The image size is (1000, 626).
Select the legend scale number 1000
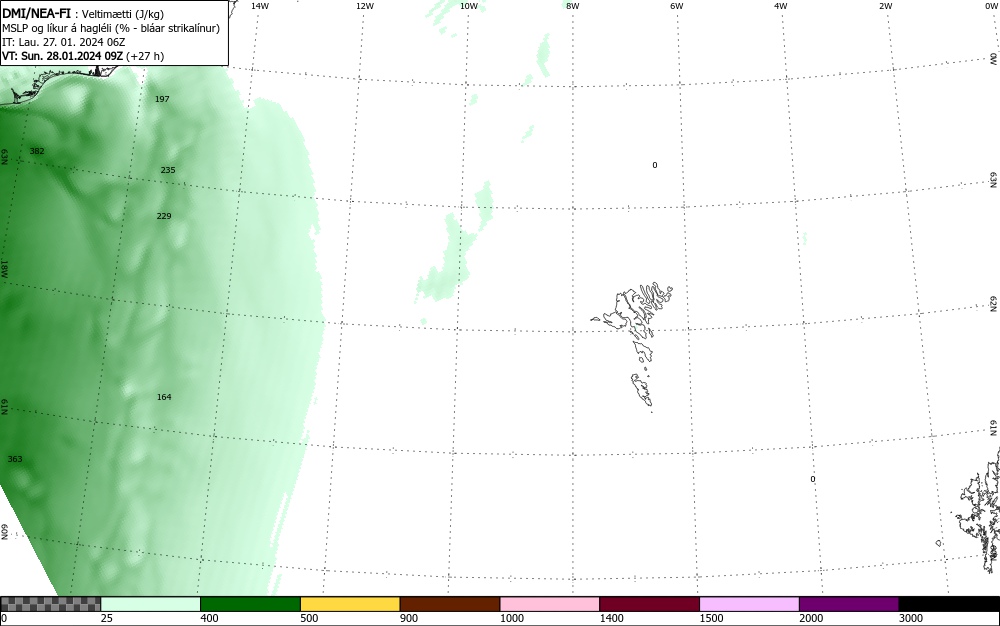[x=511, y=618]
